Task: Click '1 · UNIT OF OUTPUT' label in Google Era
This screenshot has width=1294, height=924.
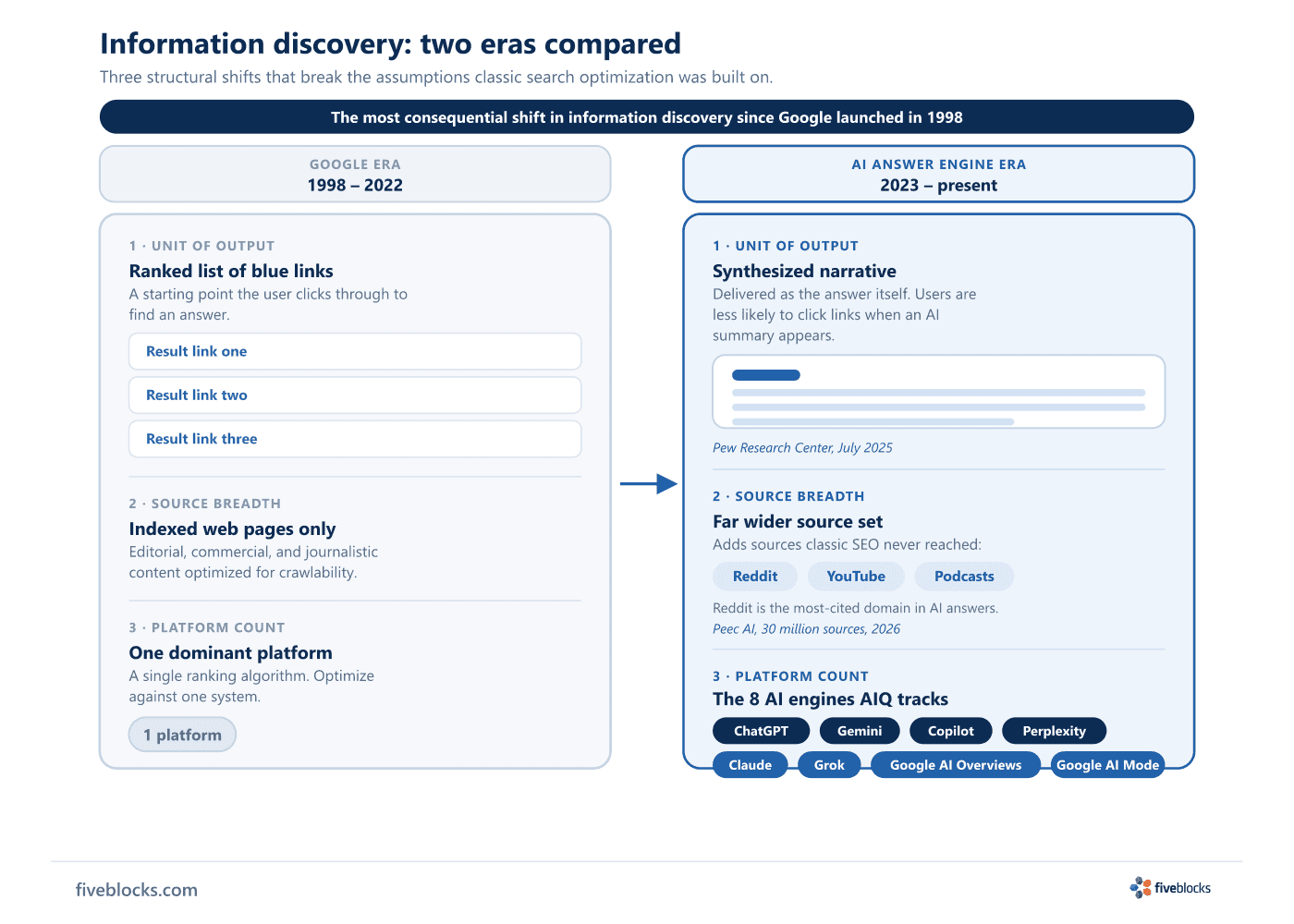Action: tap(201, 246)
